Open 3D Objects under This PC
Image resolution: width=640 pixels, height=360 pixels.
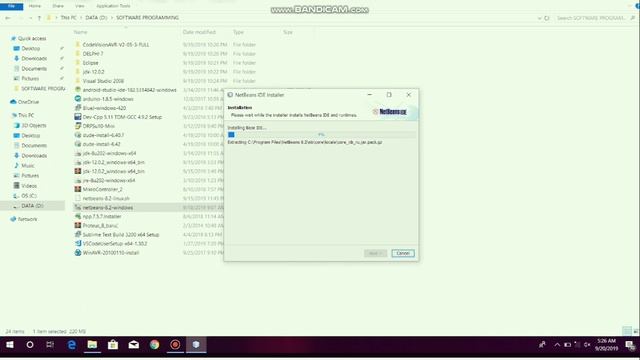34,126
